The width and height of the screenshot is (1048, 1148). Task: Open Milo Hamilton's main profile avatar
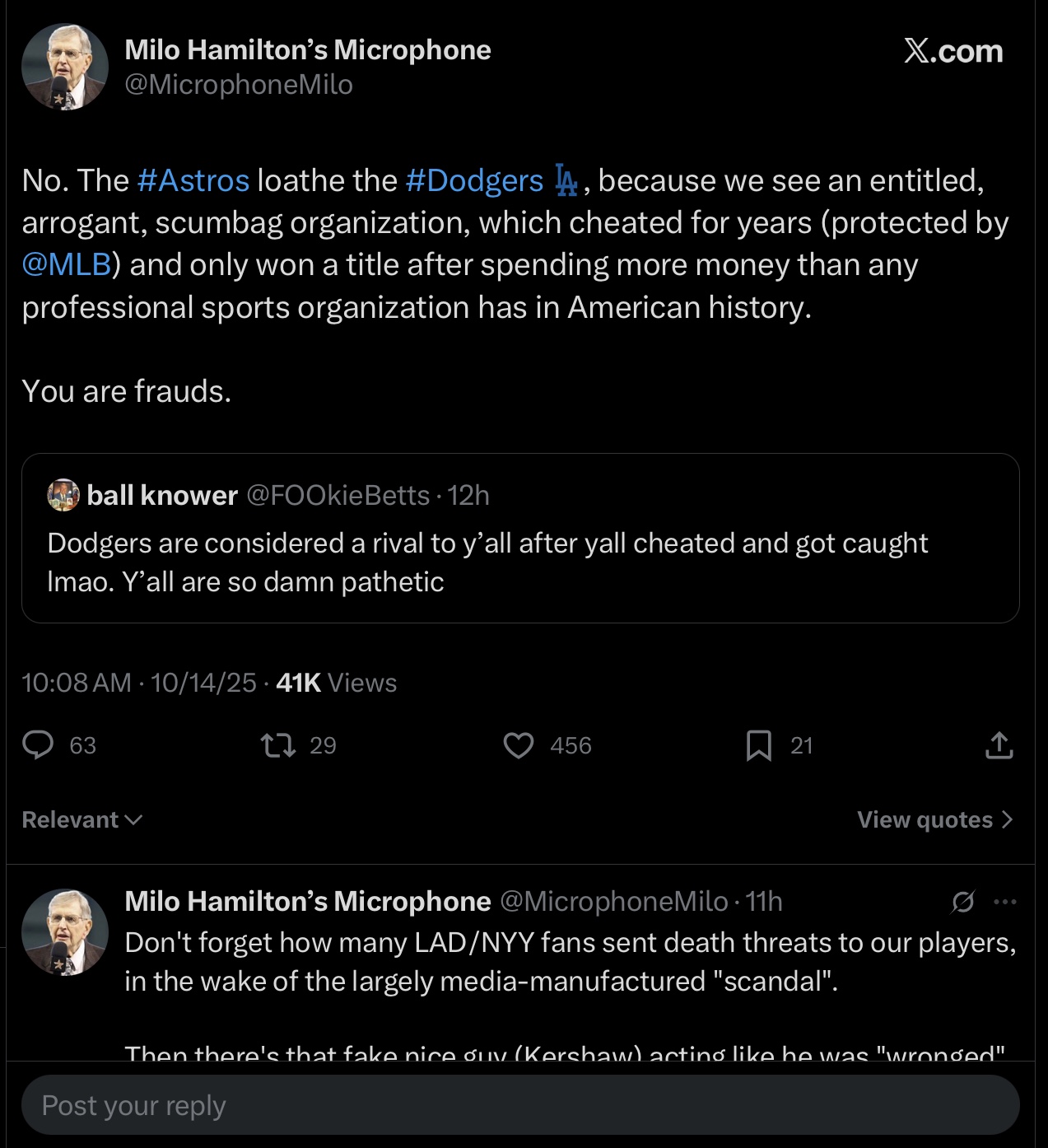[x=65, y=67]
